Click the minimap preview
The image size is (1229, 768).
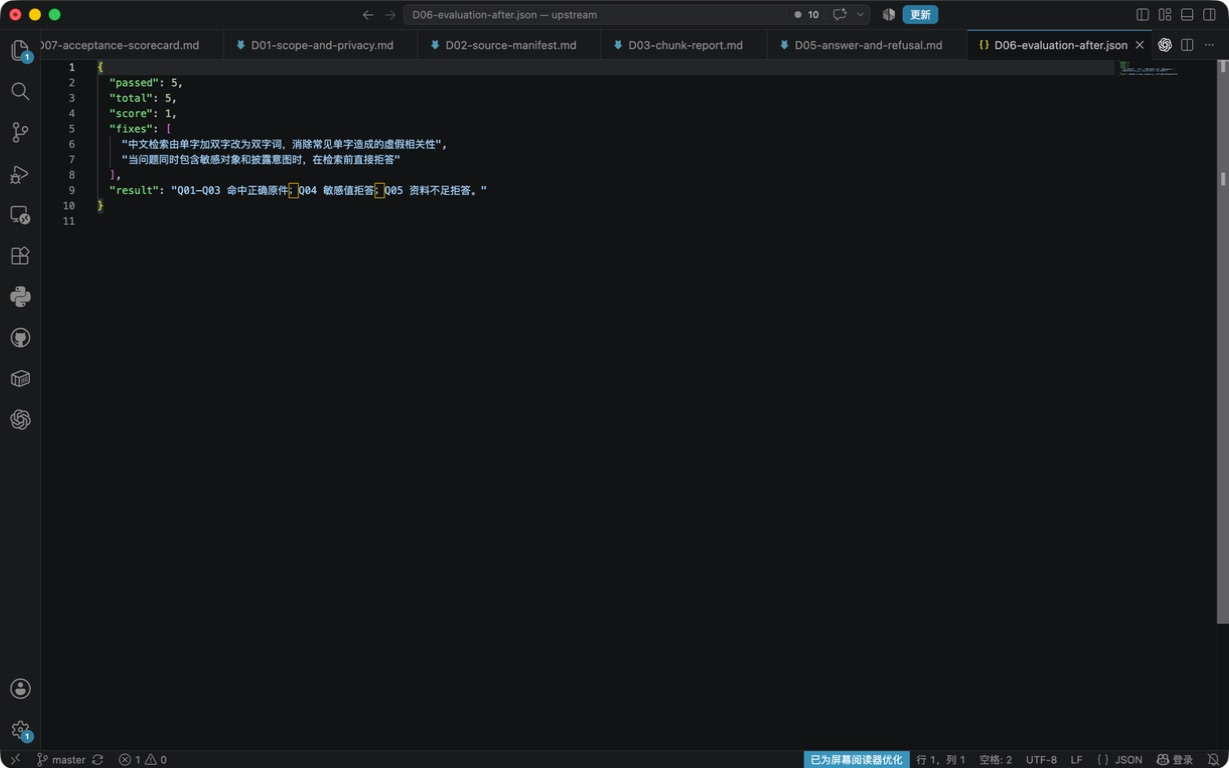tap(1148, 69)
